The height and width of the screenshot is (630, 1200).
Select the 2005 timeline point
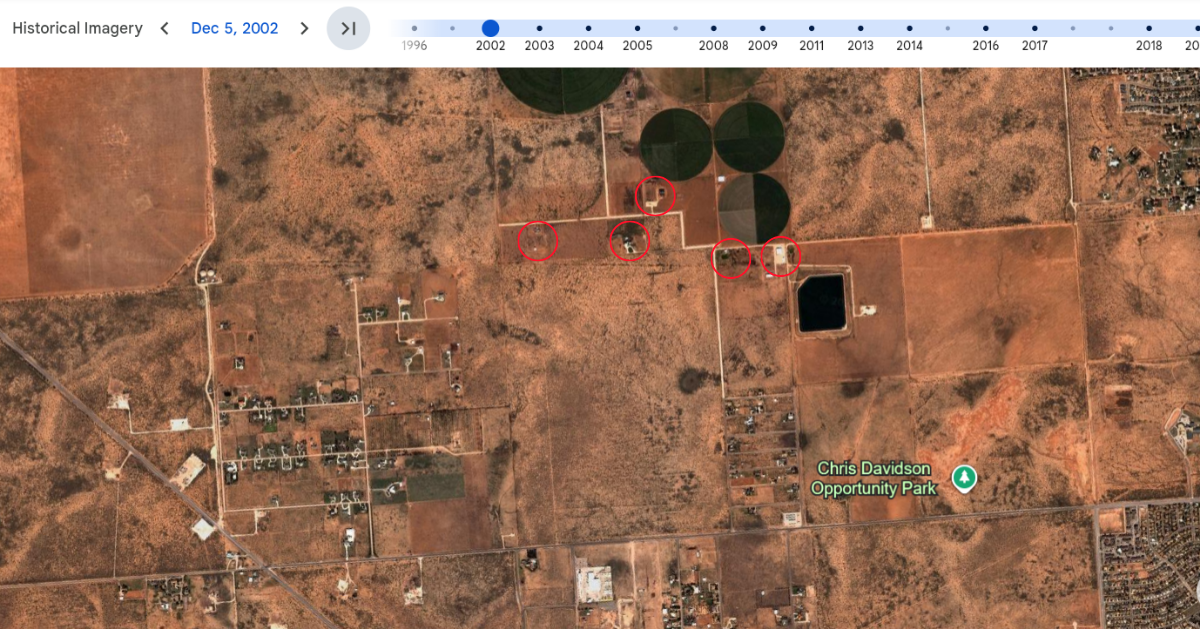637,28
